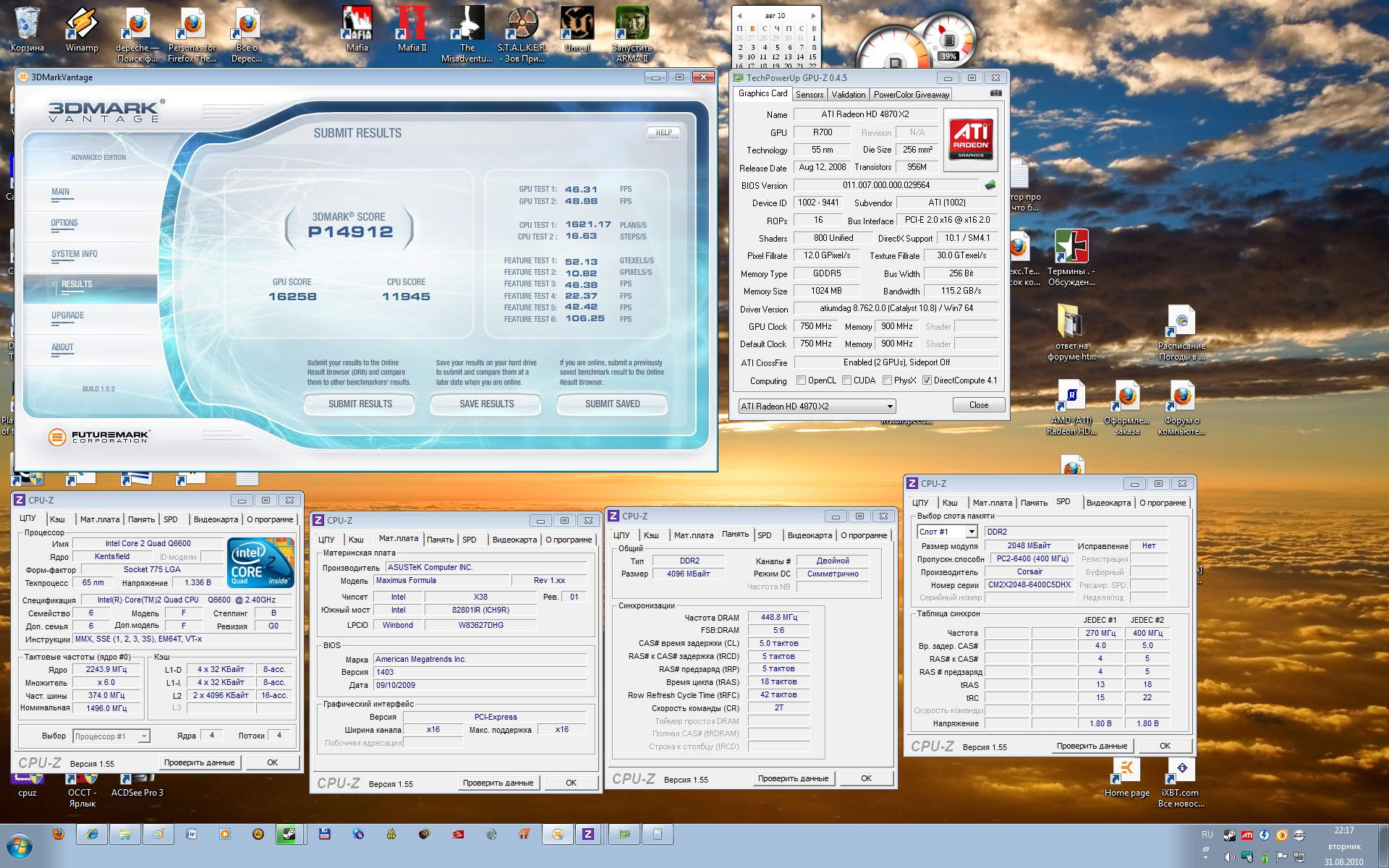Screen dimensions: 1389x868
Task: Open the Unreal desktop shortcut
Action: 577,30
